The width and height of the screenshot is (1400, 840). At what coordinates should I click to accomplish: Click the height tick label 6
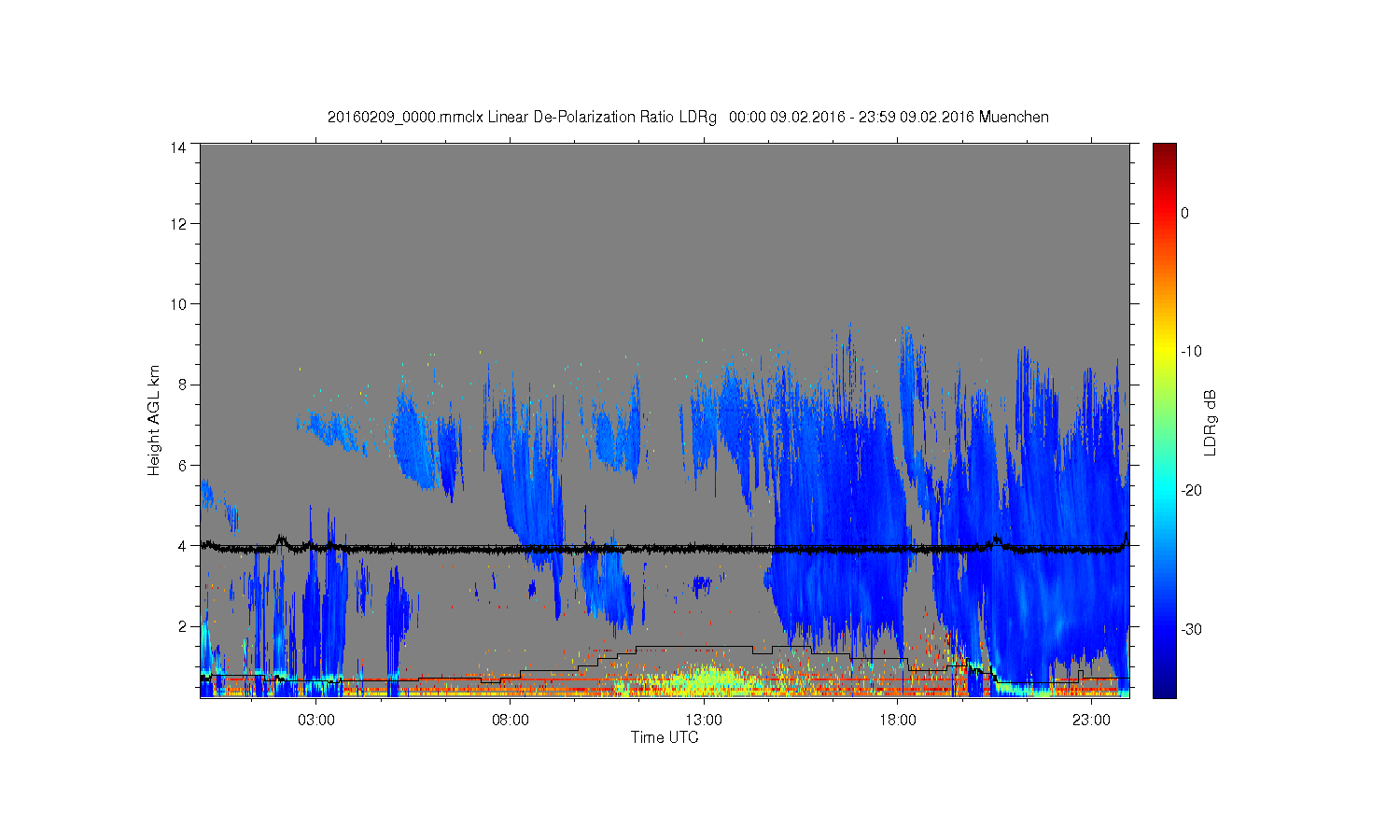pos(181,465)
